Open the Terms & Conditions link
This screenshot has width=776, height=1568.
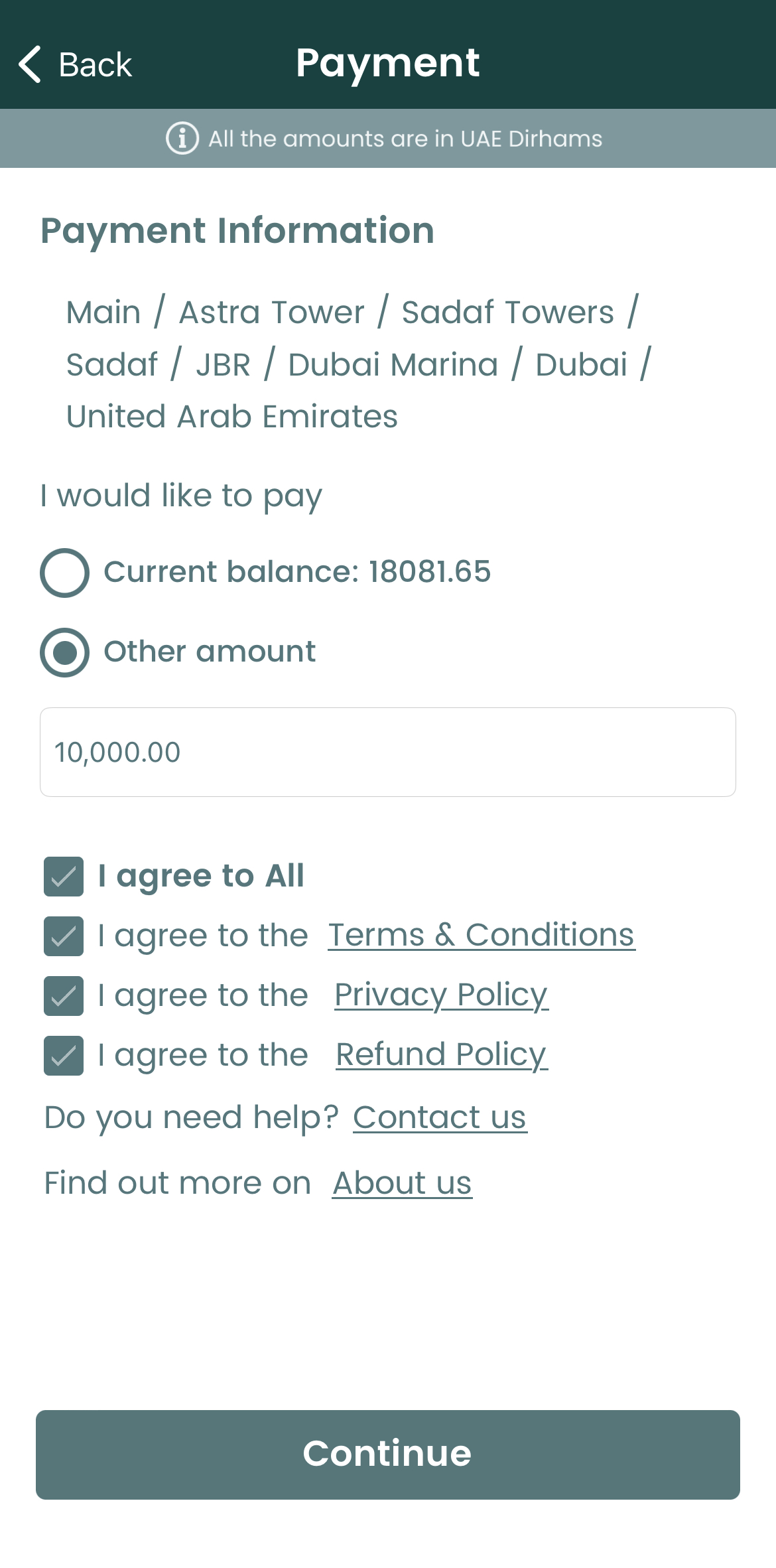482,935
